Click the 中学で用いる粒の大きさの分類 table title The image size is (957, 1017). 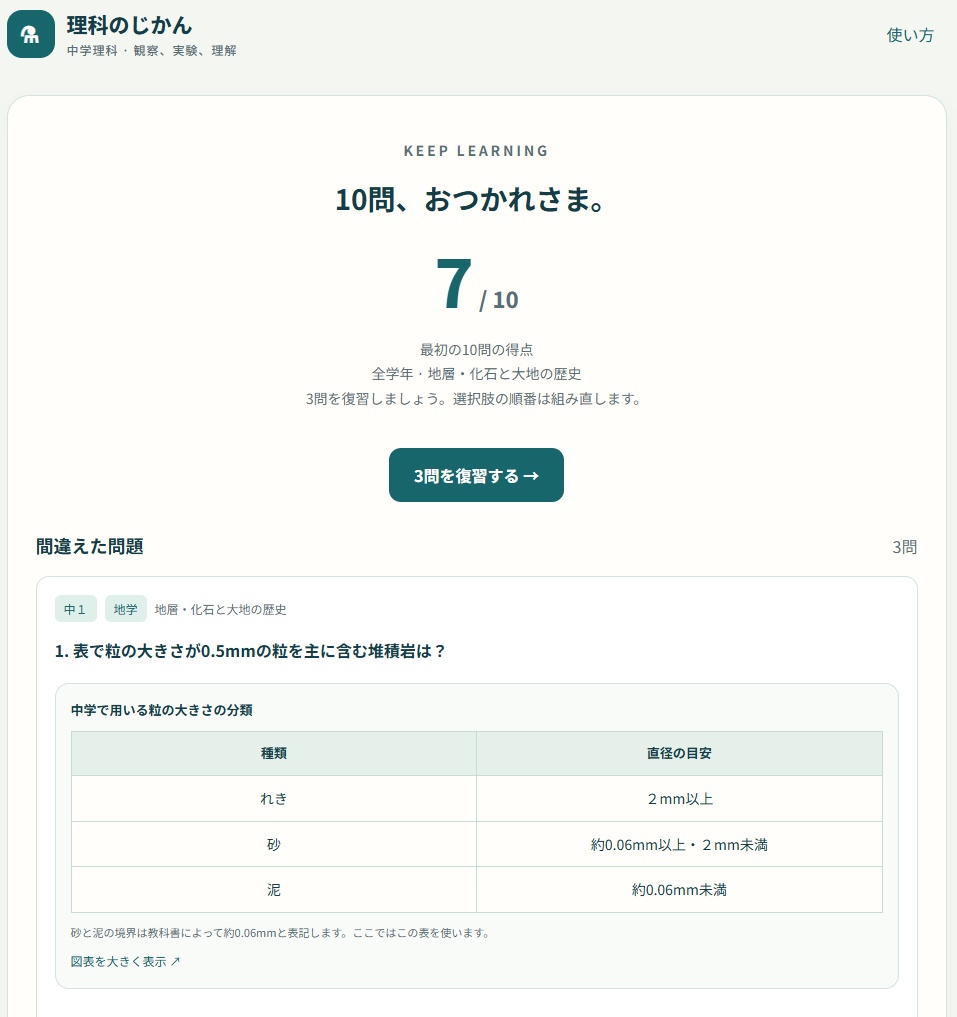tap(162, 710)
